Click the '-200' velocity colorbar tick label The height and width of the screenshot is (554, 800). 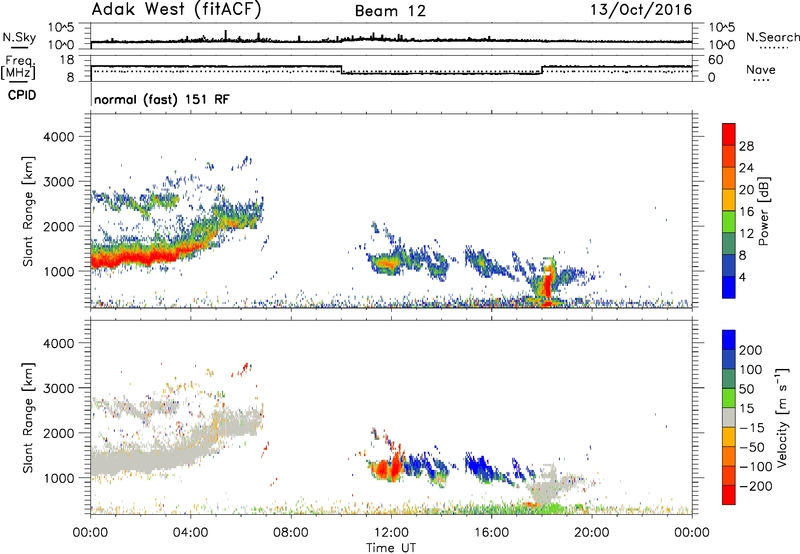(756, 486)
